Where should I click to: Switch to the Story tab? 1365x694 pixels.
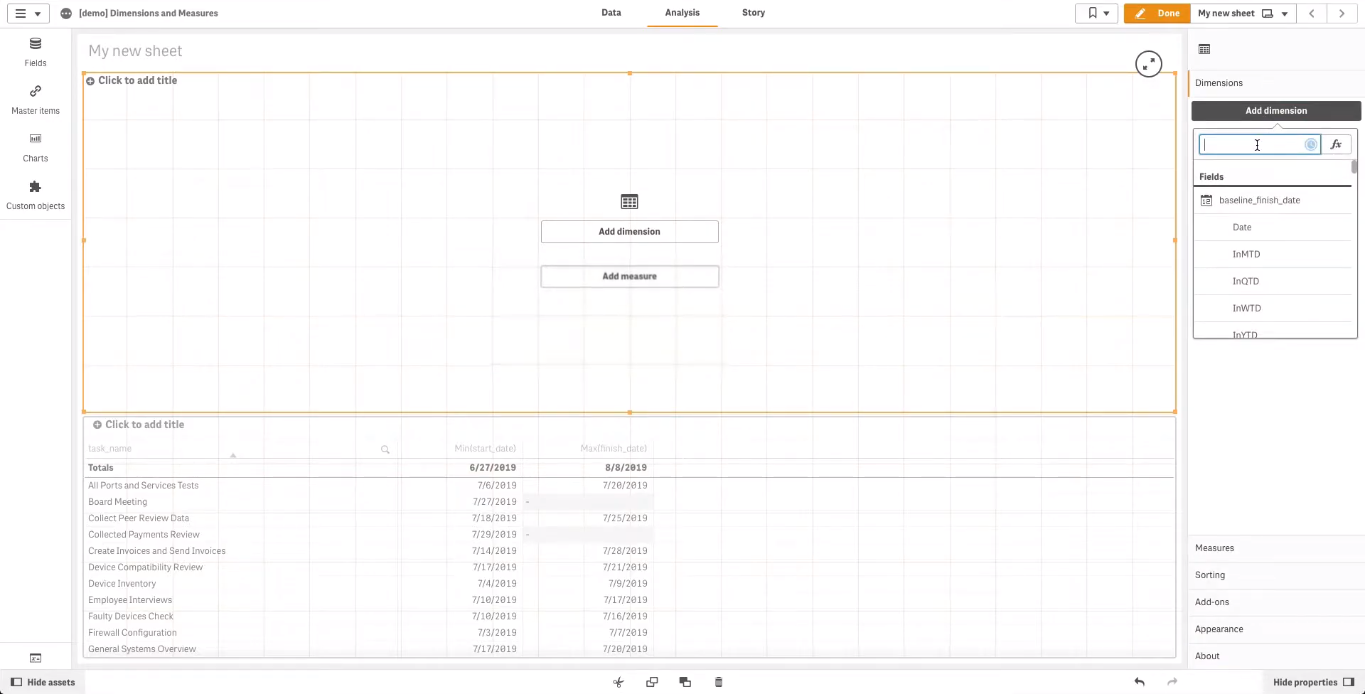753,13
